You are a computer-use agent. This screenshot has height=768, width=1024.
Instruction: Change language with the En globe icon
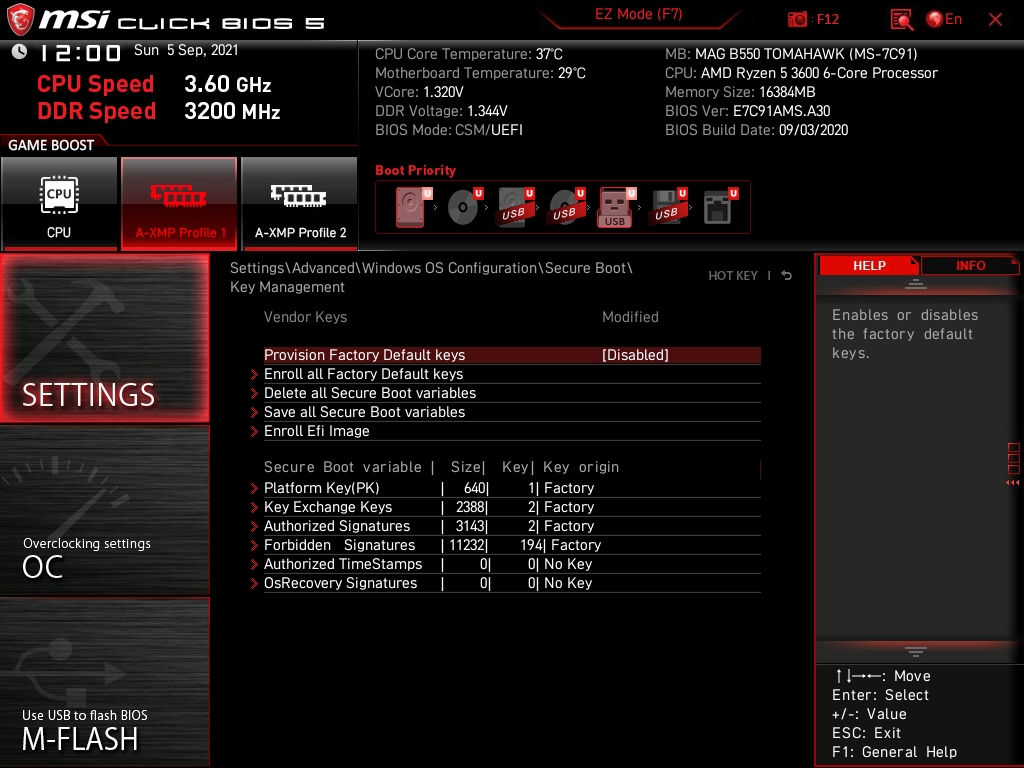[x=944, y=20]
